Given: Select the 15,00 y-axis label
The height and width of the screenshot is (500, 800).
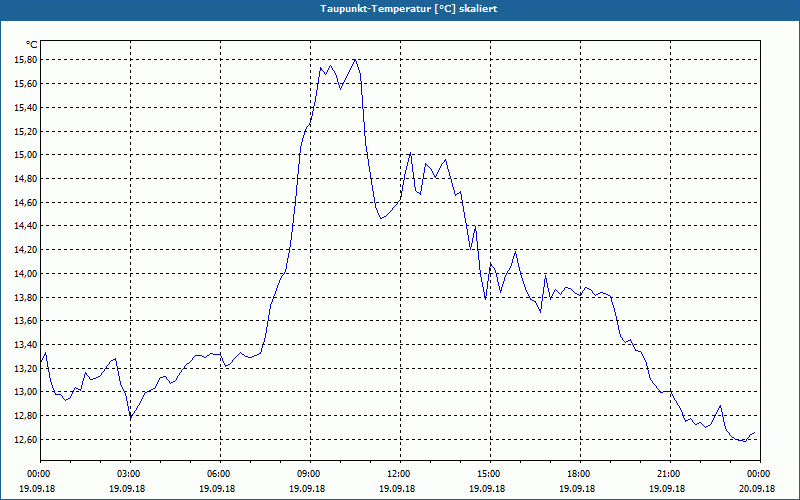Looking at the screenshot, I should pyautogui.click(x=26, y=155).
